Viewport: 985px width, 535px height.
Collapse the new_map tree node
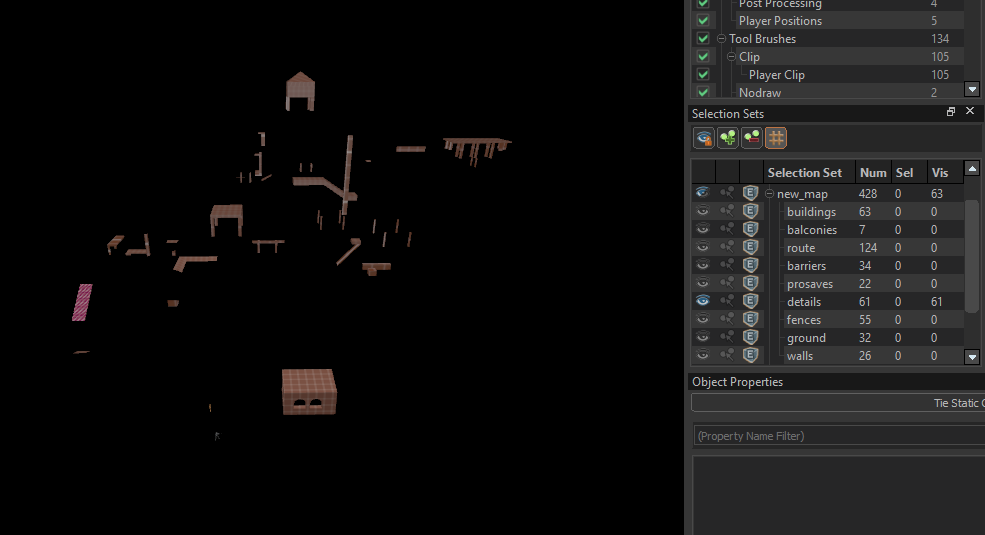770,193
